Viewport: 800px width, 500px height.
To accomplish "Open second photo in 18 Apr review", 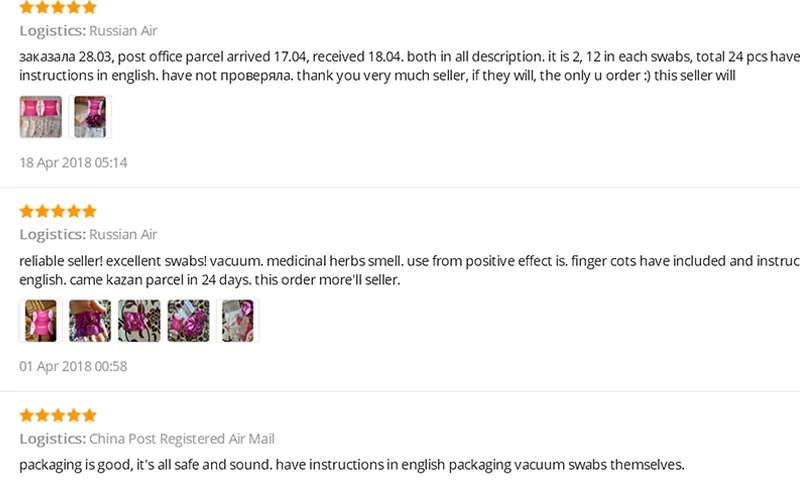I will tap(90, 117).
